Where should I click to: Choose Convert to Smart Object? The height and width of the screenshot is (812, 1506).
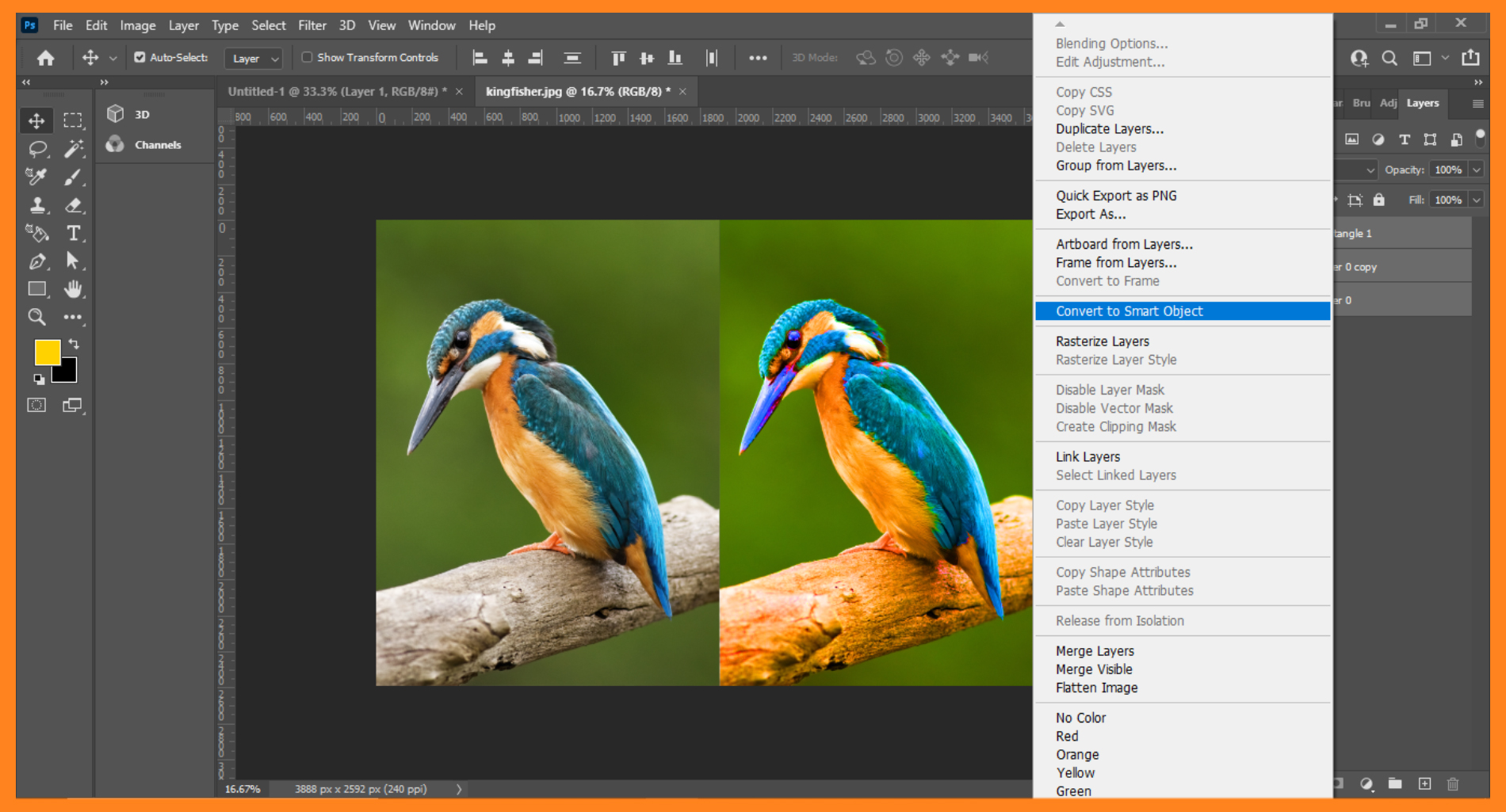1129,311
